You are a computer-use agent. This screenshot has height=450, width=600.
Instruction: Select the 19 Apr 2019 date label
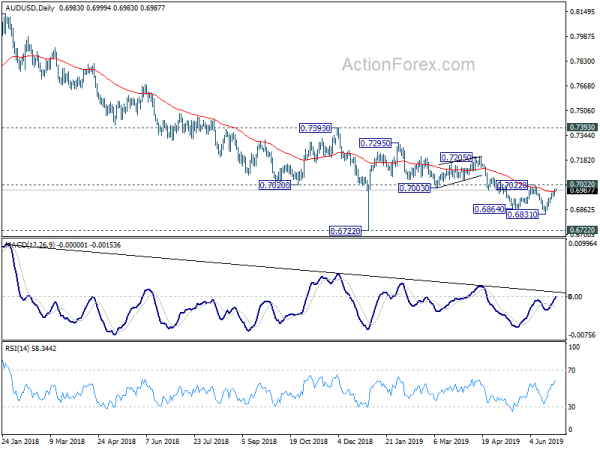[501, 441]
